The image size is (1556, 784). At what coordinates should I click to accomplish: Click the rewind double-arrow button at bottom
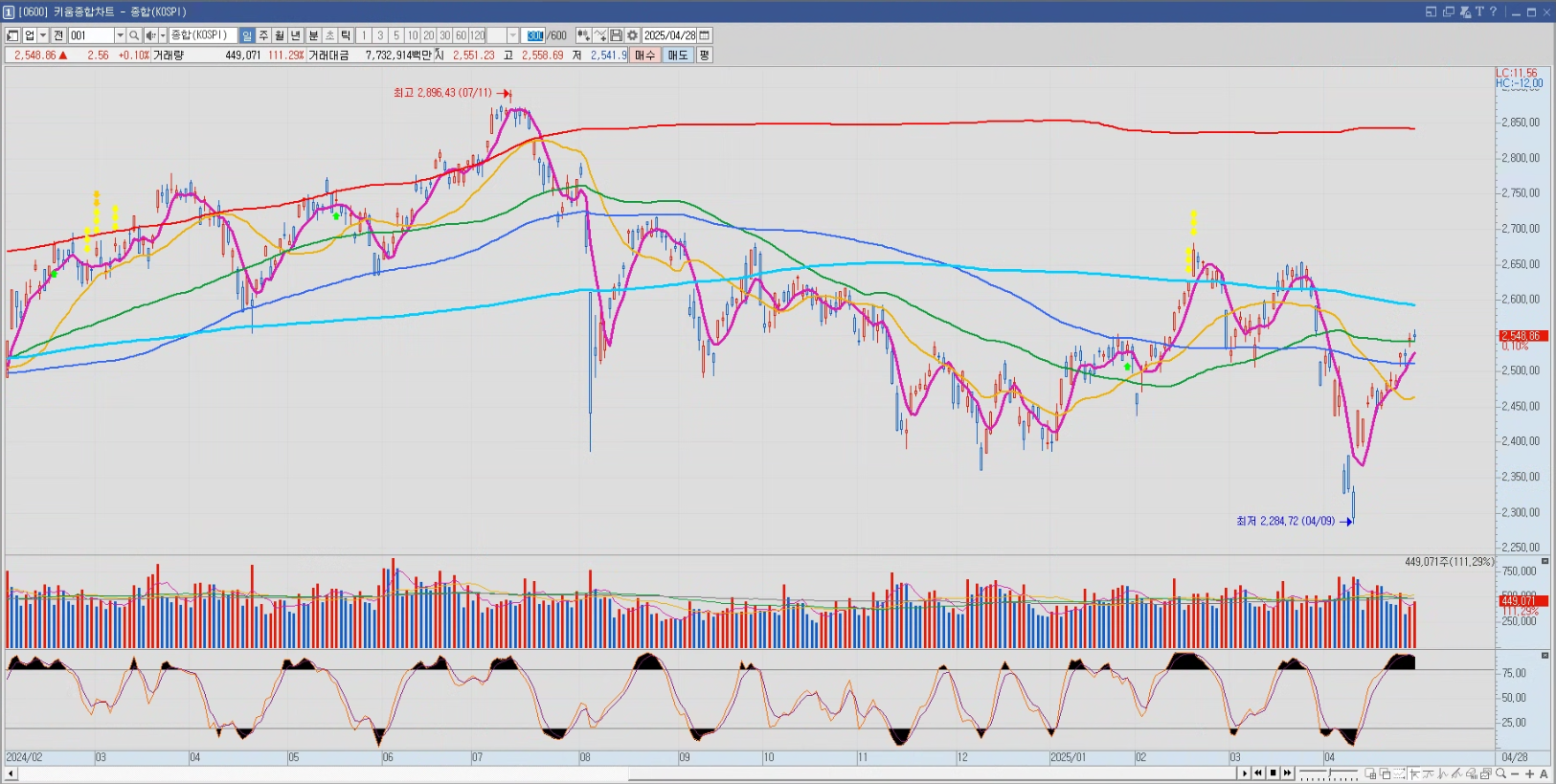(1258, 773)
